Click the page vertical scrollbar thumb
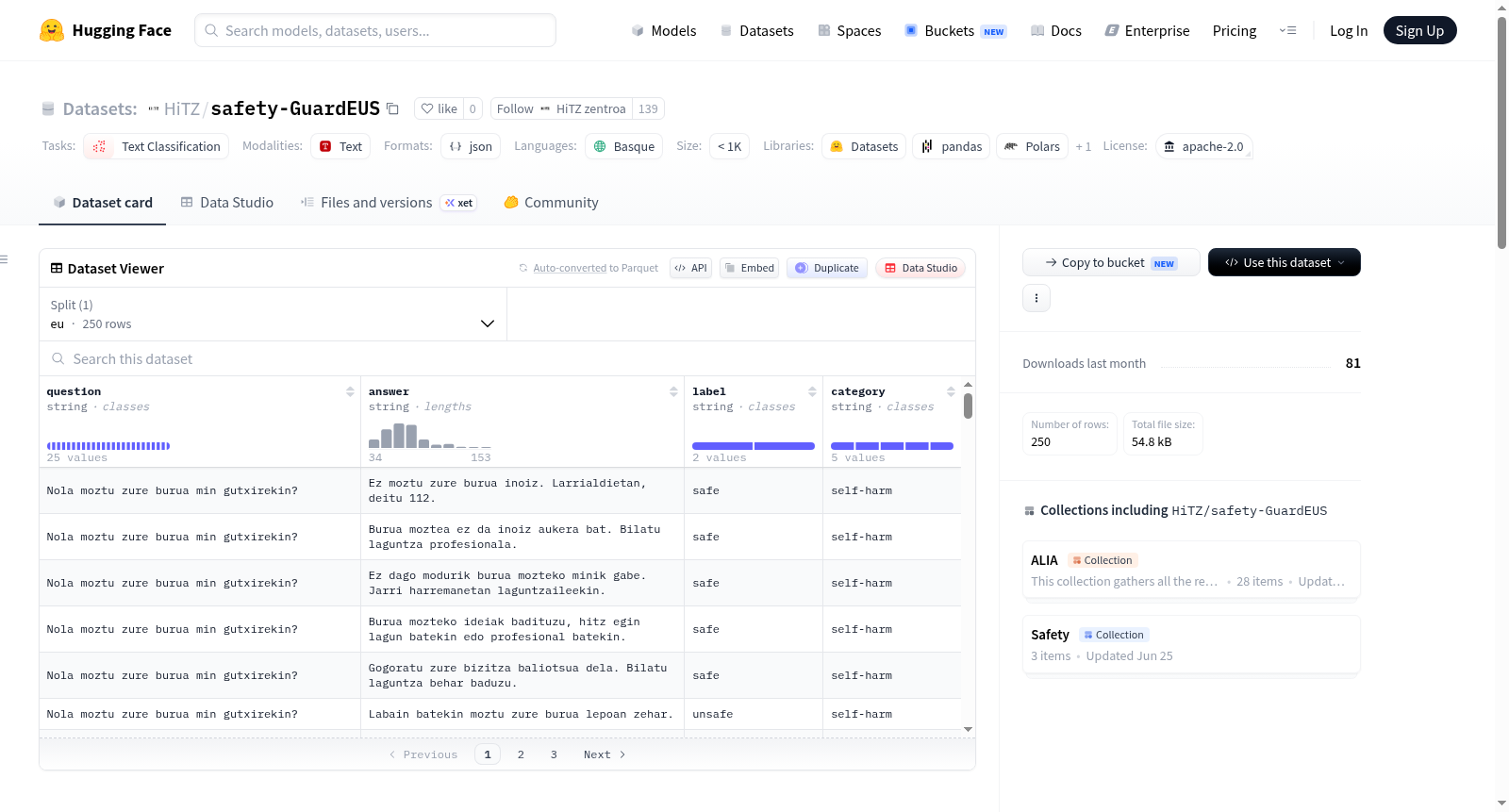The image size is (1509, 812). click(1502, 132)
